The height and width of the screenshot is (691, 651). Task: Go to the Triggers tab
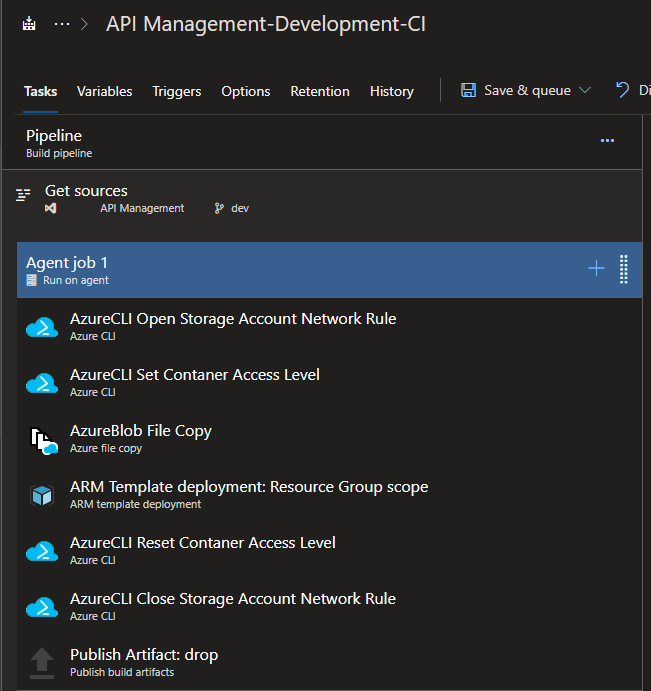[x=177, y=91]
